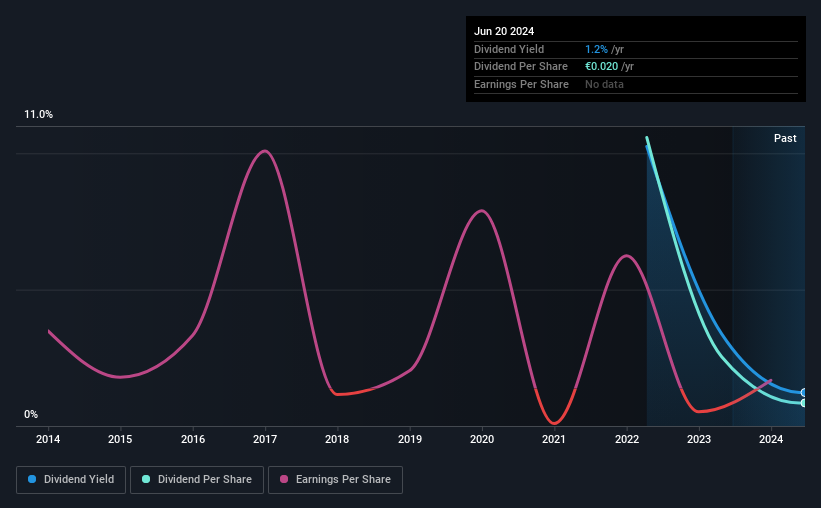Click the 2014 x-axis year label
The width and height of the screenshot is (821, 508).
[48, 439]
